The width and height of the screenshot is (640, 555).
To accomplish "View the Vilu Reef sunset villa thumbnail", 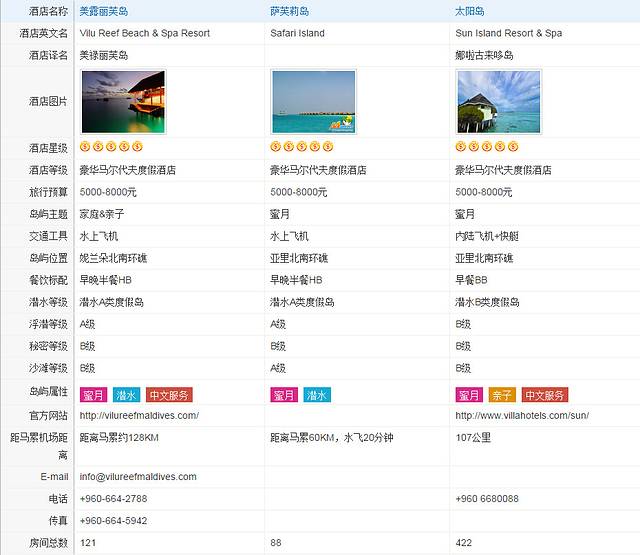I will (121, 101).
